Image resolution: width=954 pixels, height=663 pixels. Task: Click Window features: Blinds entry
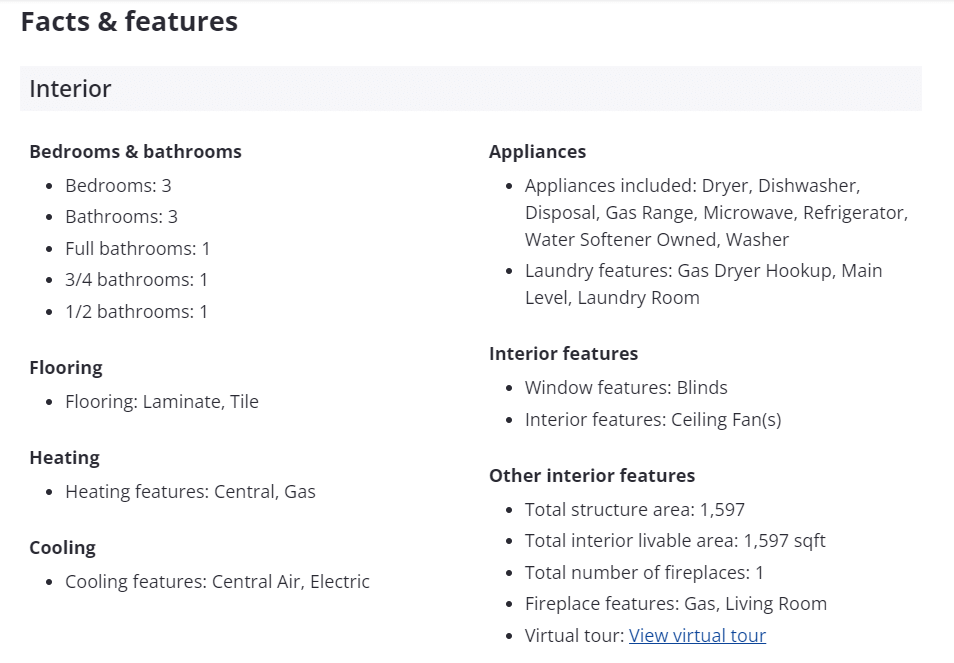626,388
